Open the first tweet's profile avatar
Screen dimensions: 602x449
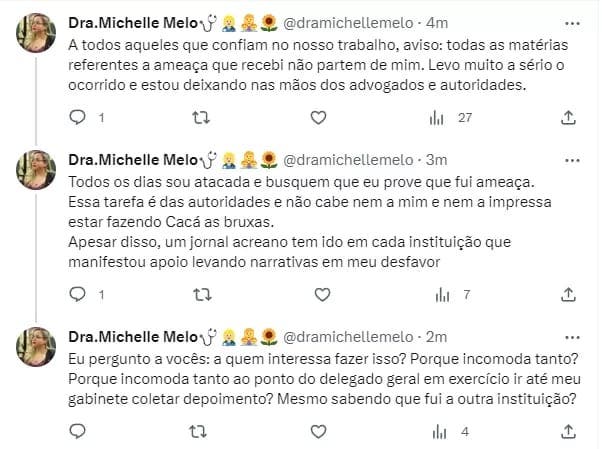[x=36, y=33]
